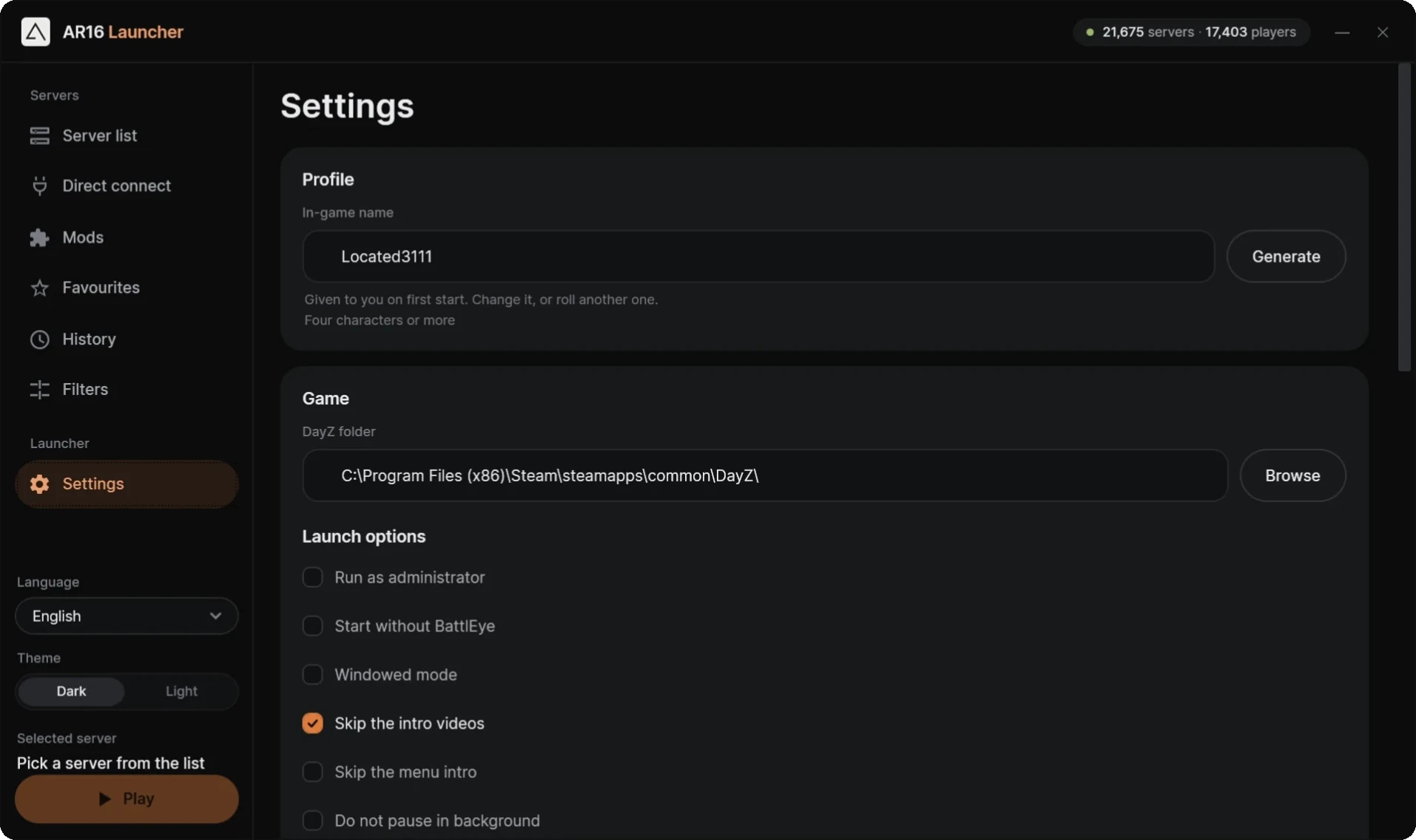The image size is (1416, 840).
Task: Generate a new in-game name
Action: click(x=1286, y=257)
